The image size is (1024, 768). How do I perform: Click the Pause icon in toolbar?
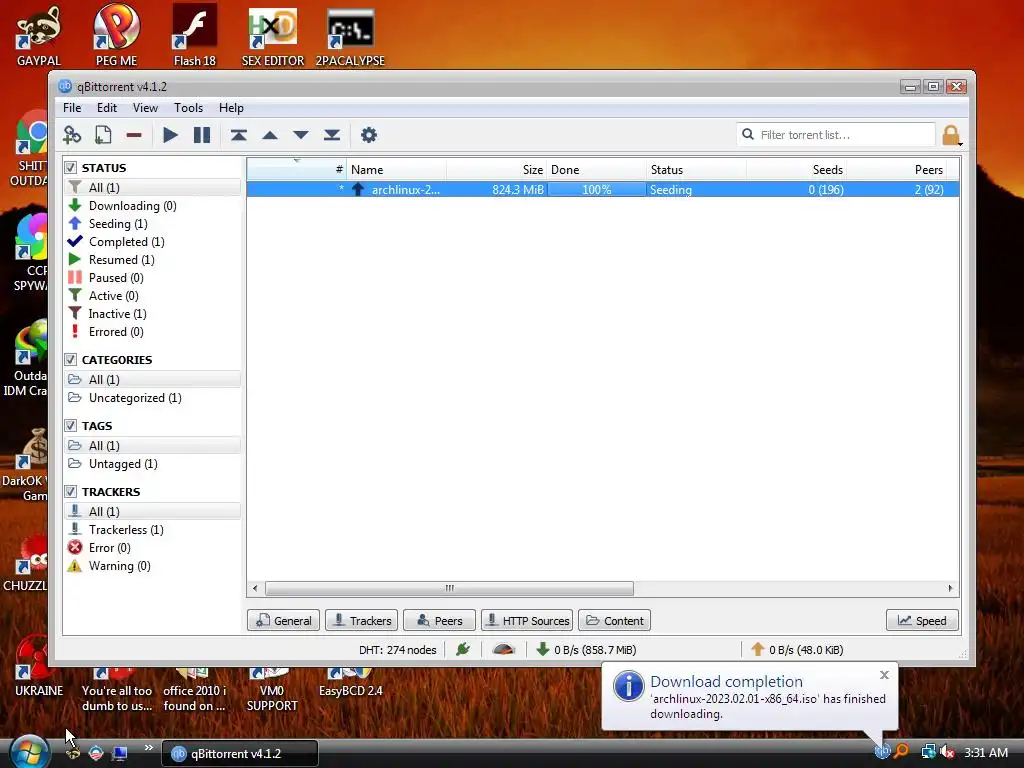202,135
